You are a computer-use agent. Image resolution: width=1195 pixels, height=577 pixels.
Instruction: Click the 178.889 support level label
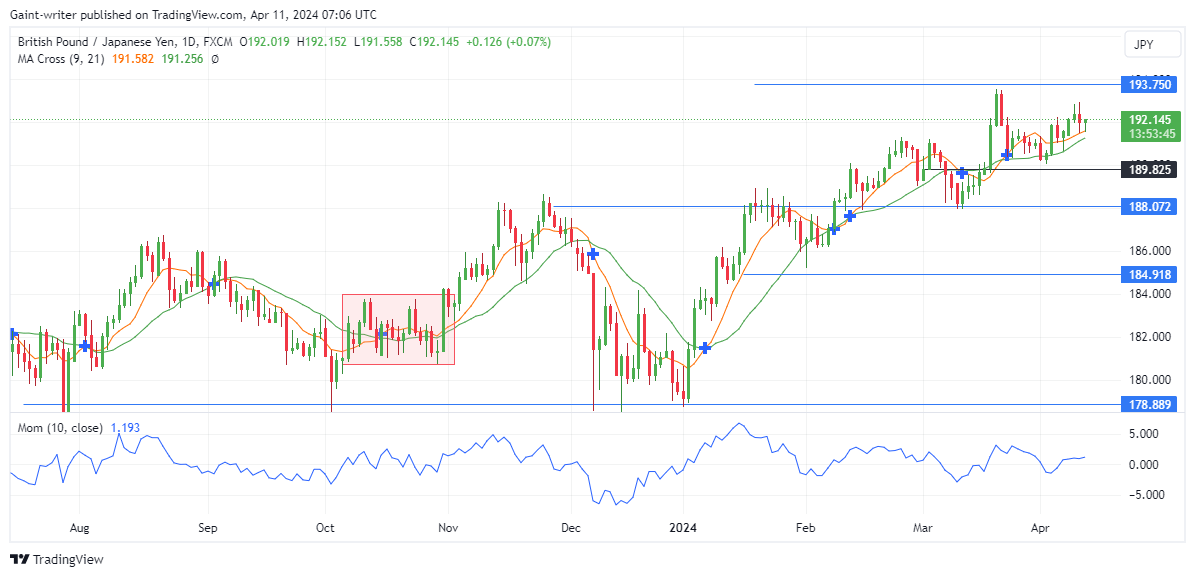(1151, 405)
